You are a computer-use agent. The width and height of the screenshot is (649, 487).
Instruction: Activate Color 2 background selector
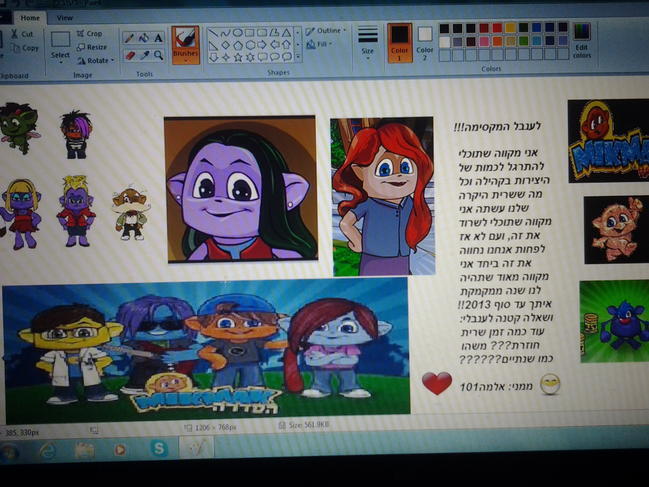[x=425, y=43]
